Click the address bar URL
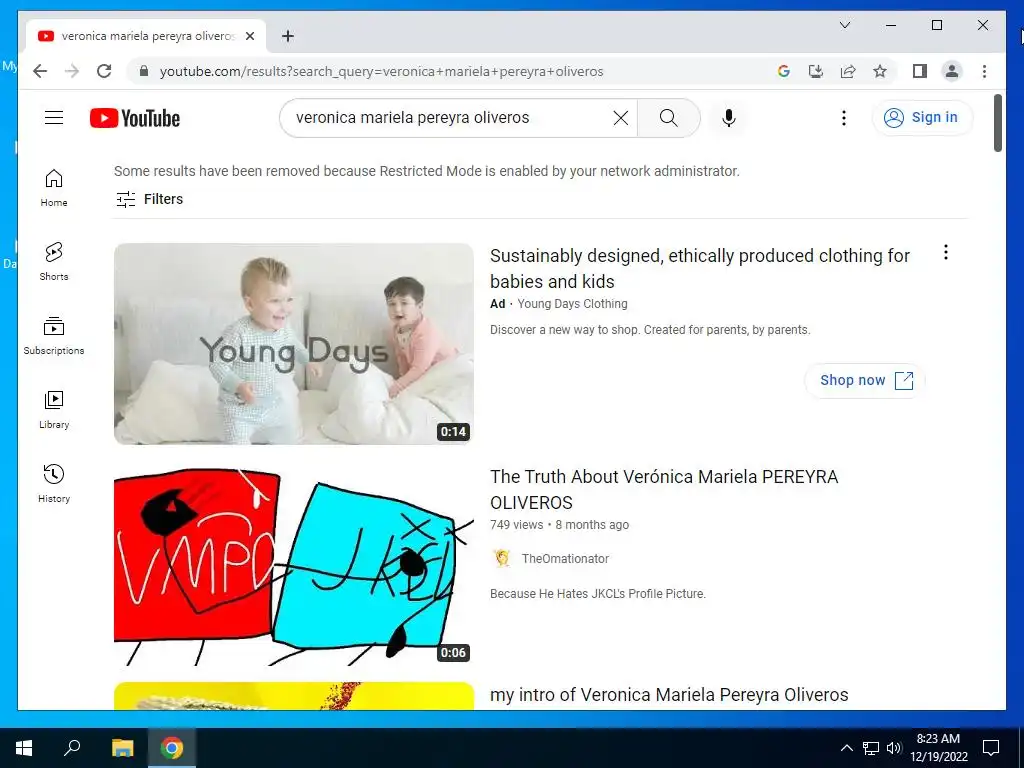The height and width of the screenshot is (768, 1024). click(381, 71)
